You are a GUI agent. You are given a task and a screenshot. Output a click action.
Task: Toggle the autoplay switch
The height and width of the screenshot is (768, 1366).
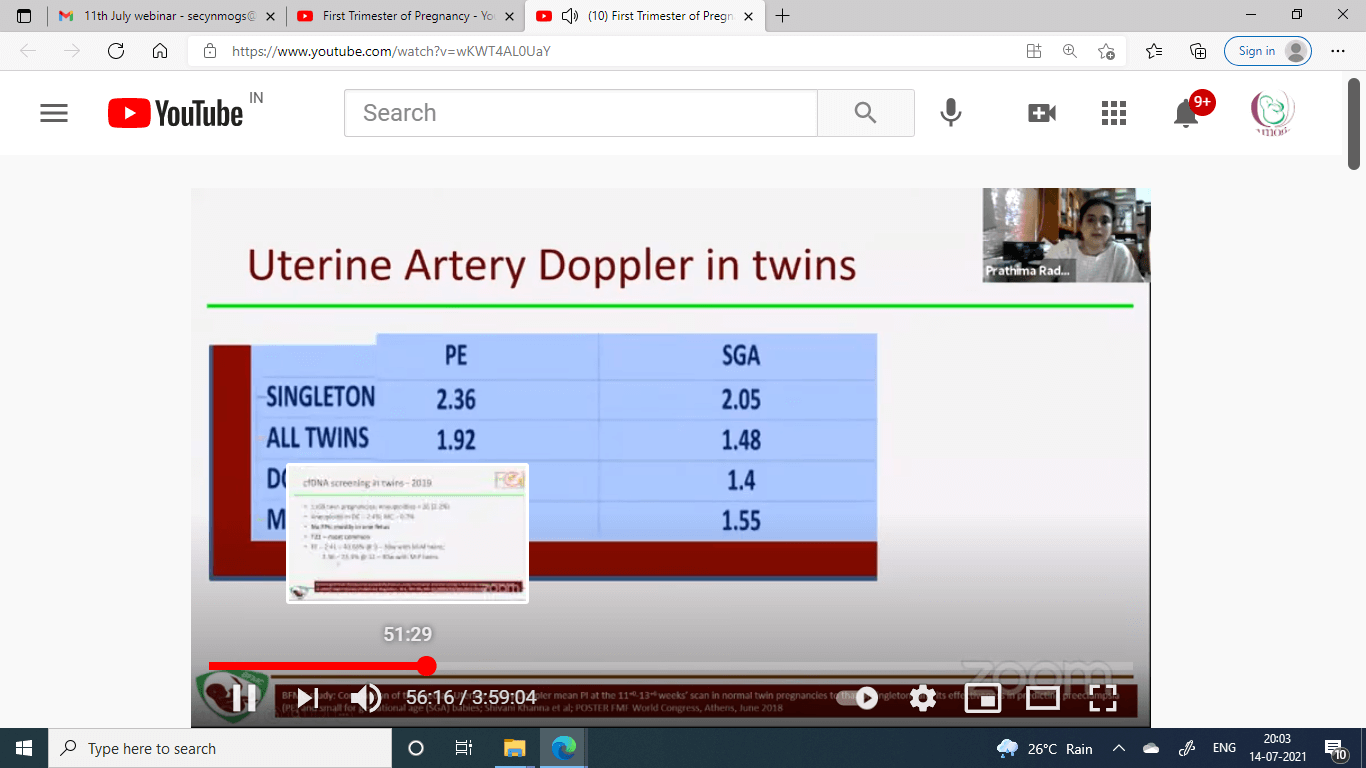pos(859,697)
